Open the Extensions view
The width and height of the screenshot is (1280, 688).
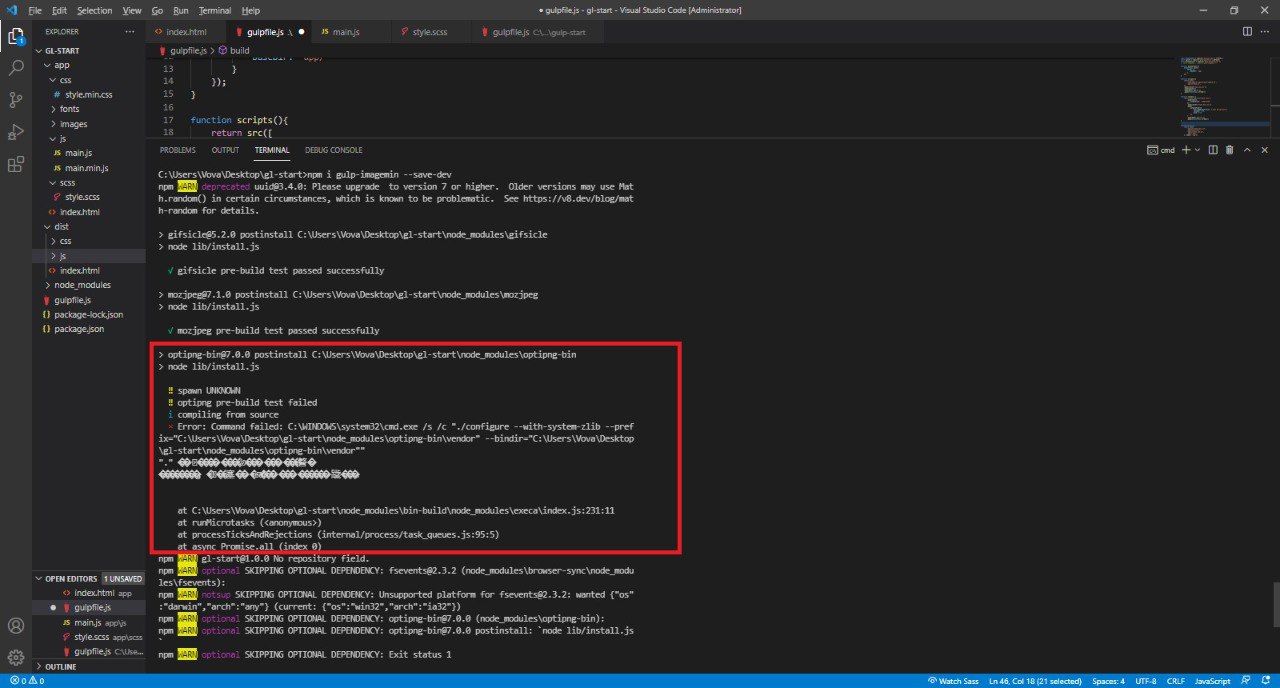pos(16,164)
